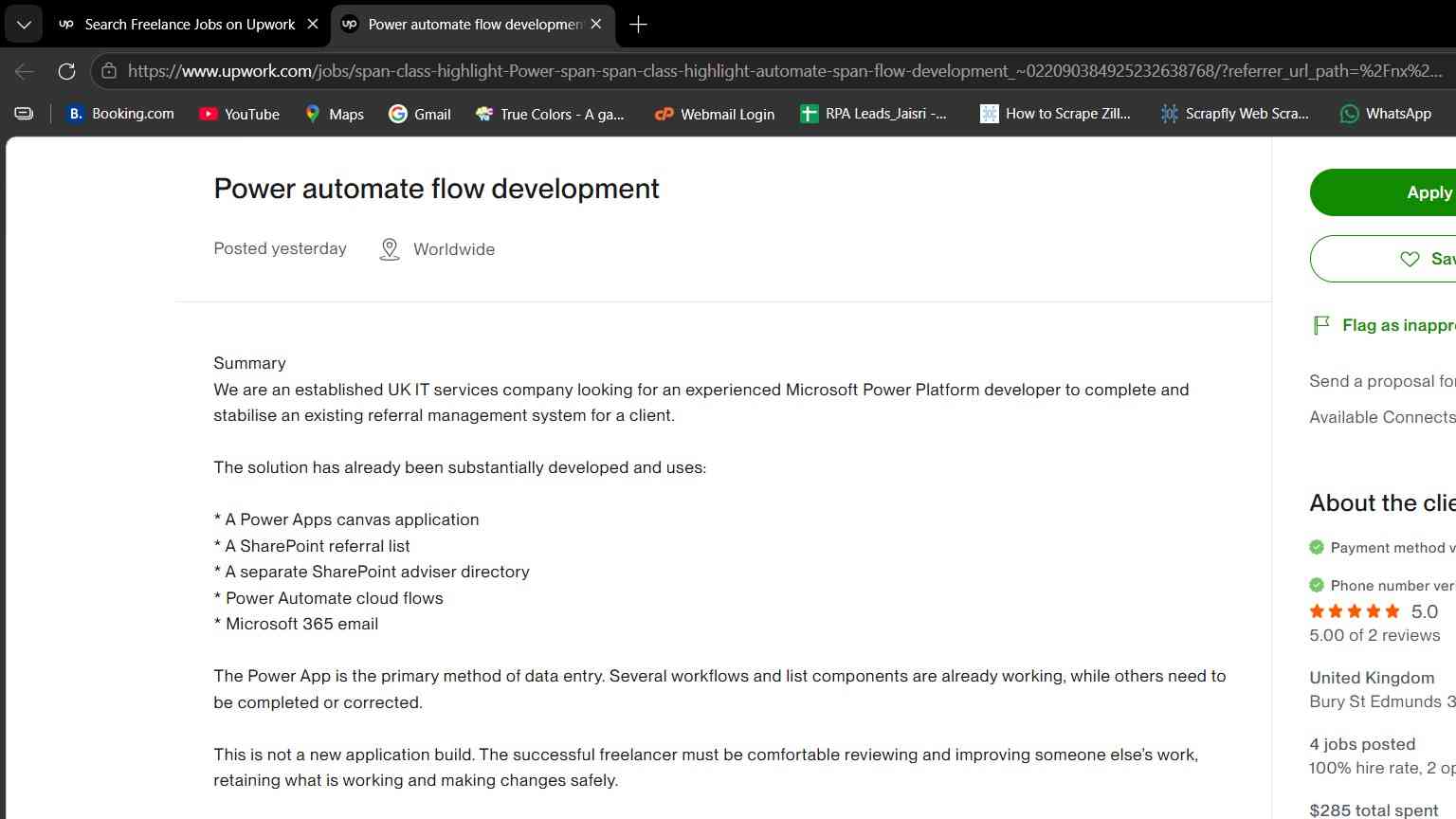Open the tab search dropdown arrow
Image resolution: width=1456 pixels, height=819 pixels.
tap(24, 25)
